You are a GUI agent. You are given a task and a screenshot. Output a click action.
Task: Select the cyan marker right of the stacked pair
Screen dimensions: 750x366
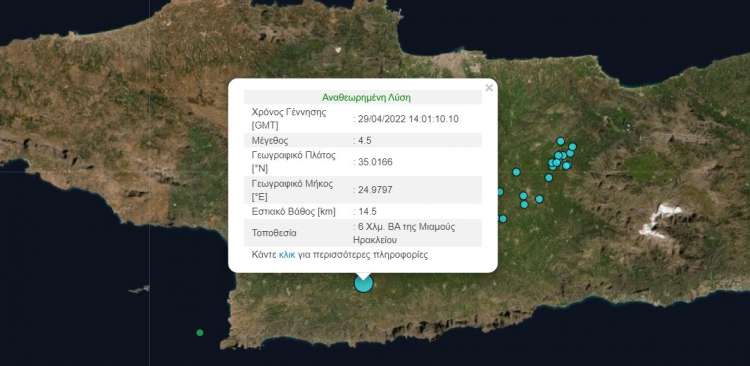[x=539, y=199]
